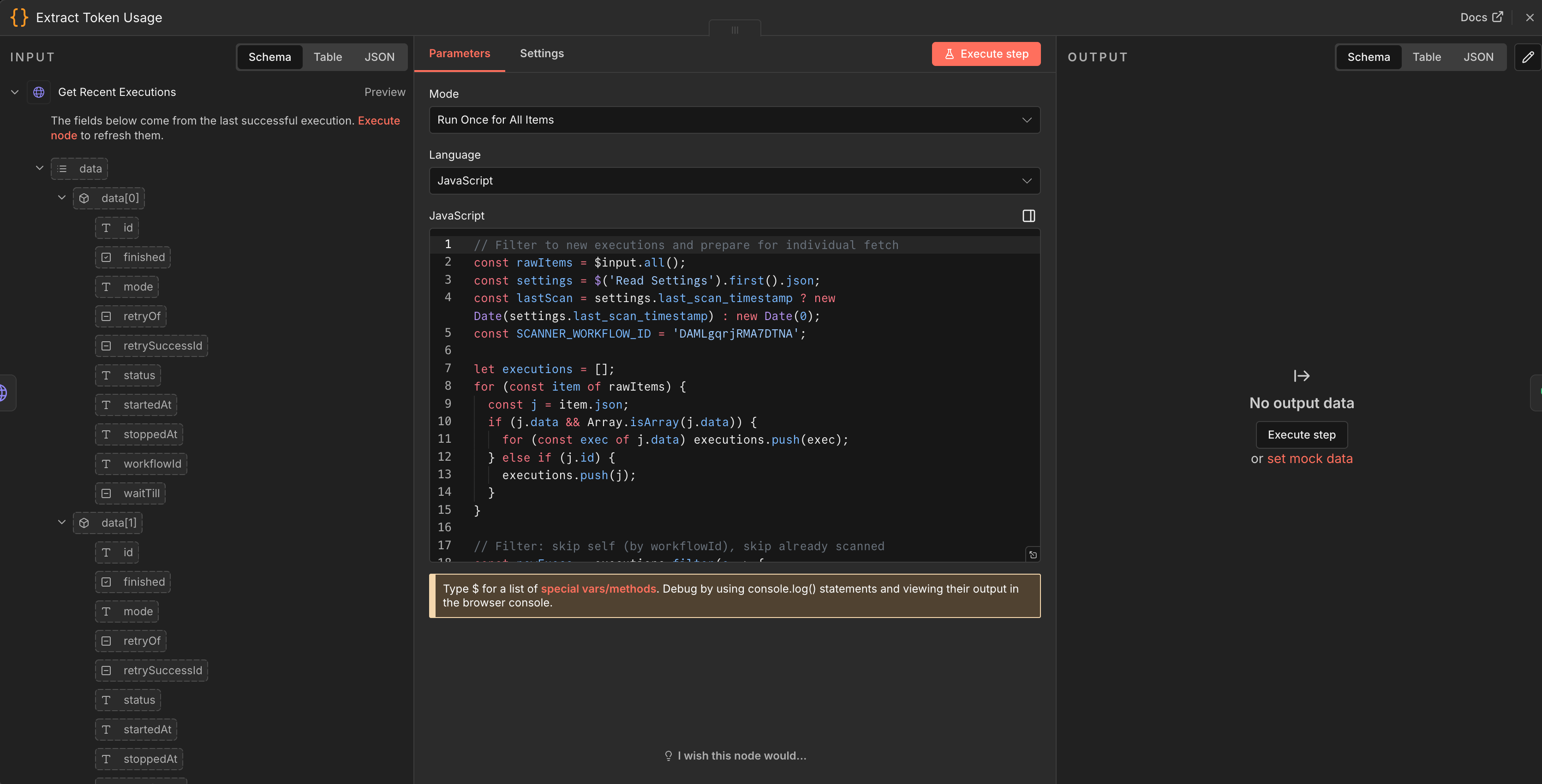This screenshot has width=1542, height=784.
Task: Switch input view to Table
Action: (x=328, y=57)
